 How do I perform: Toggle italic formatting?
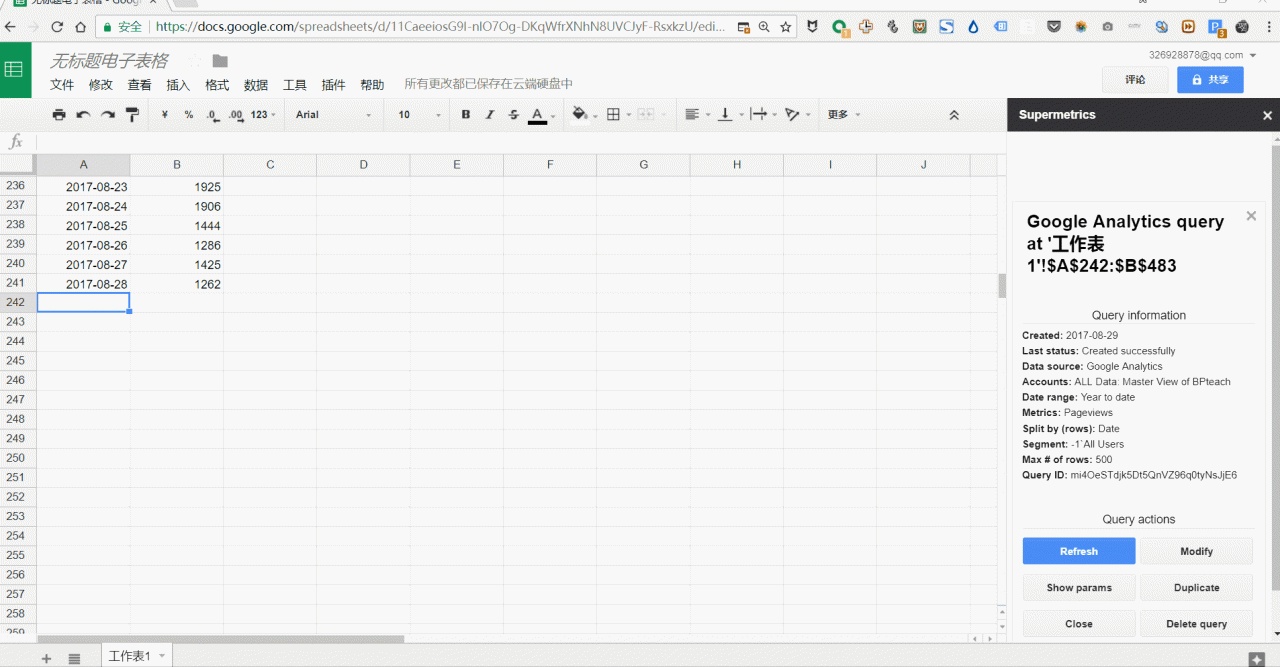pyautogui.click(x=490, y=115)
